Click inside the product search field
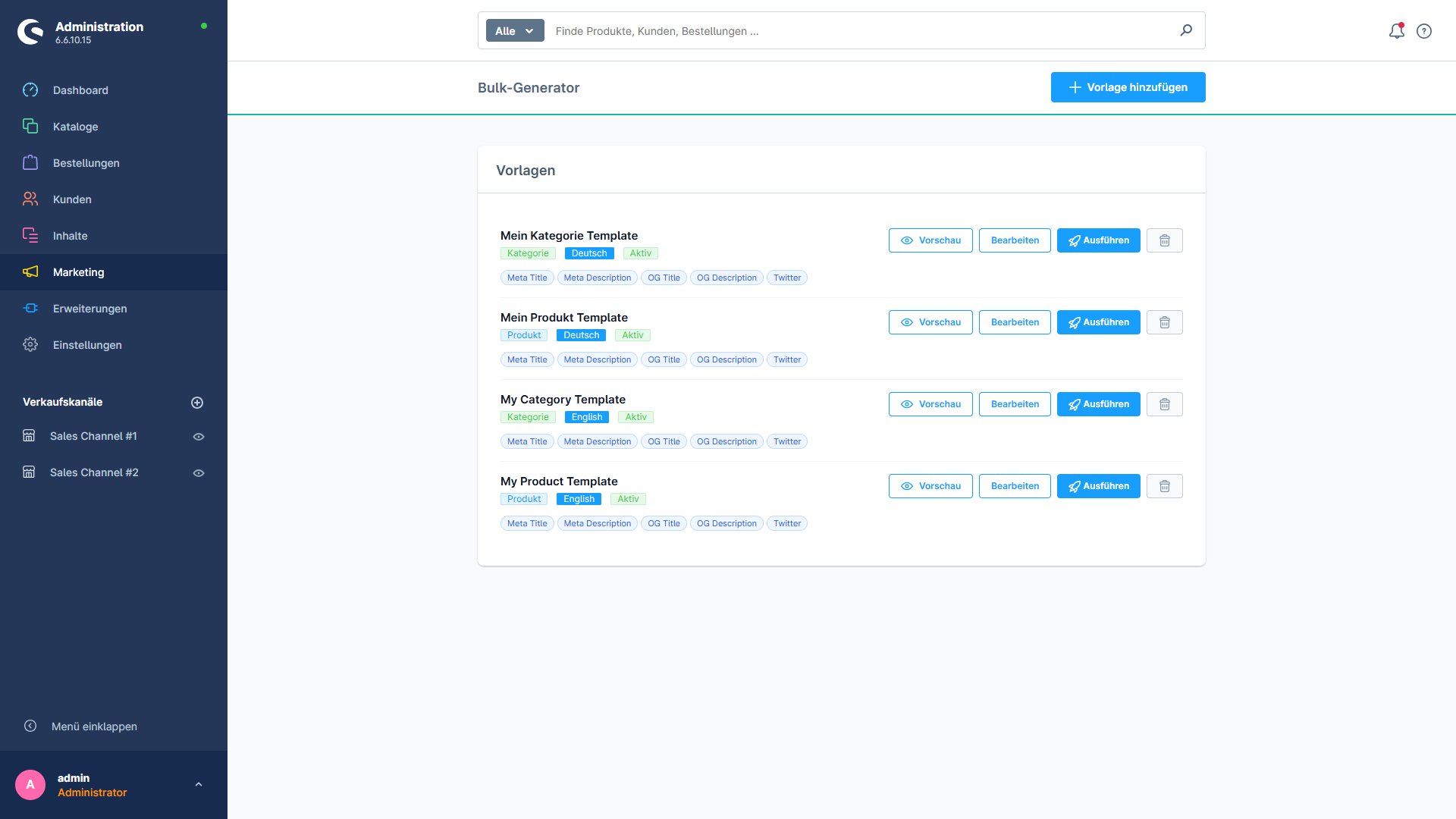This screenshot has width=1456, height=819. click(758, 31)
